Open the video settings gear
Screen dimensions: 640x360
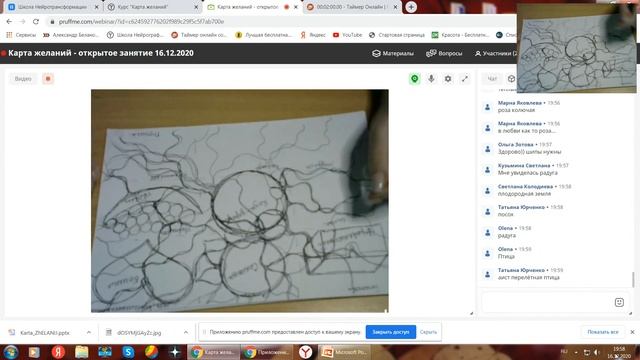(x=448, y=79)
